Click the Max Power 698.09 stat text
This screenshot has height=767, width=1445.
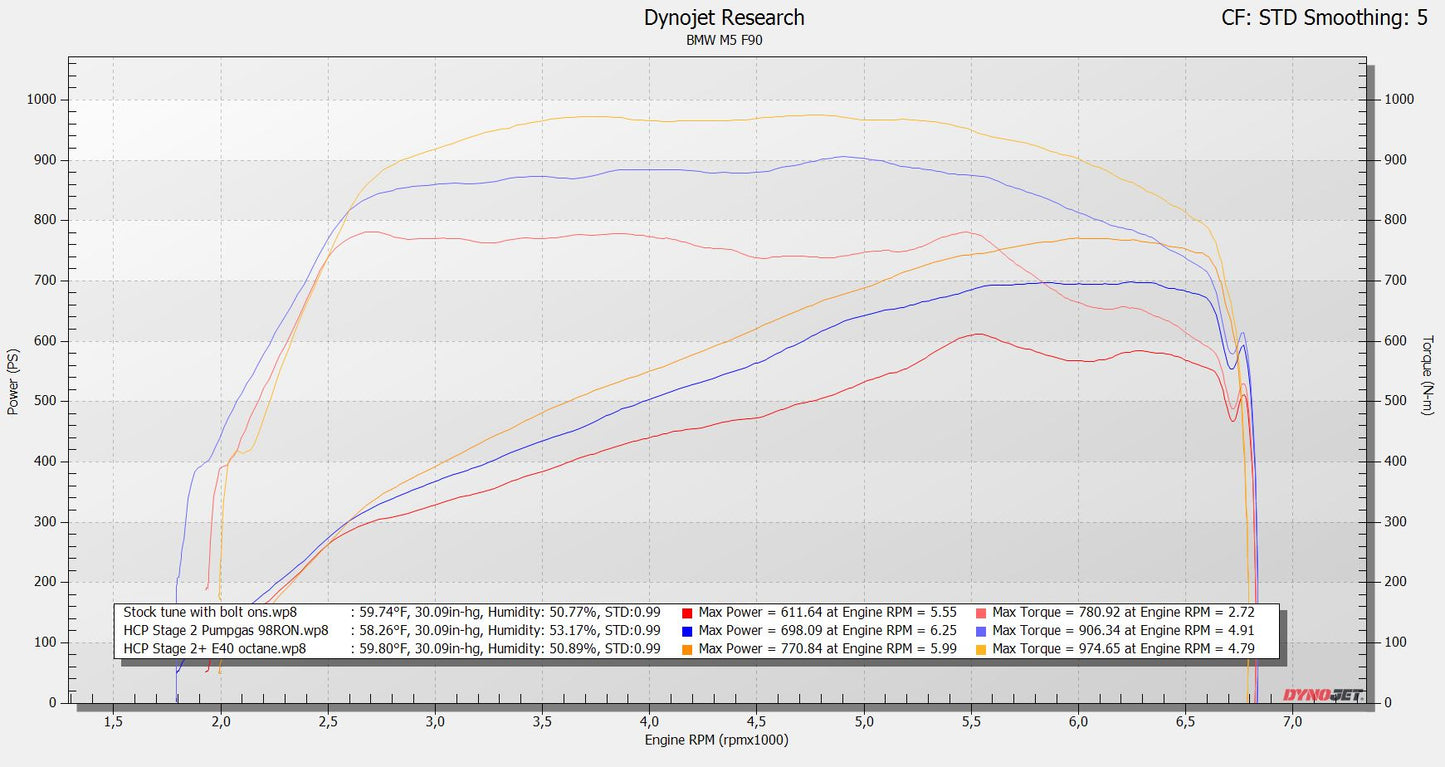click(x=830, y=630)
